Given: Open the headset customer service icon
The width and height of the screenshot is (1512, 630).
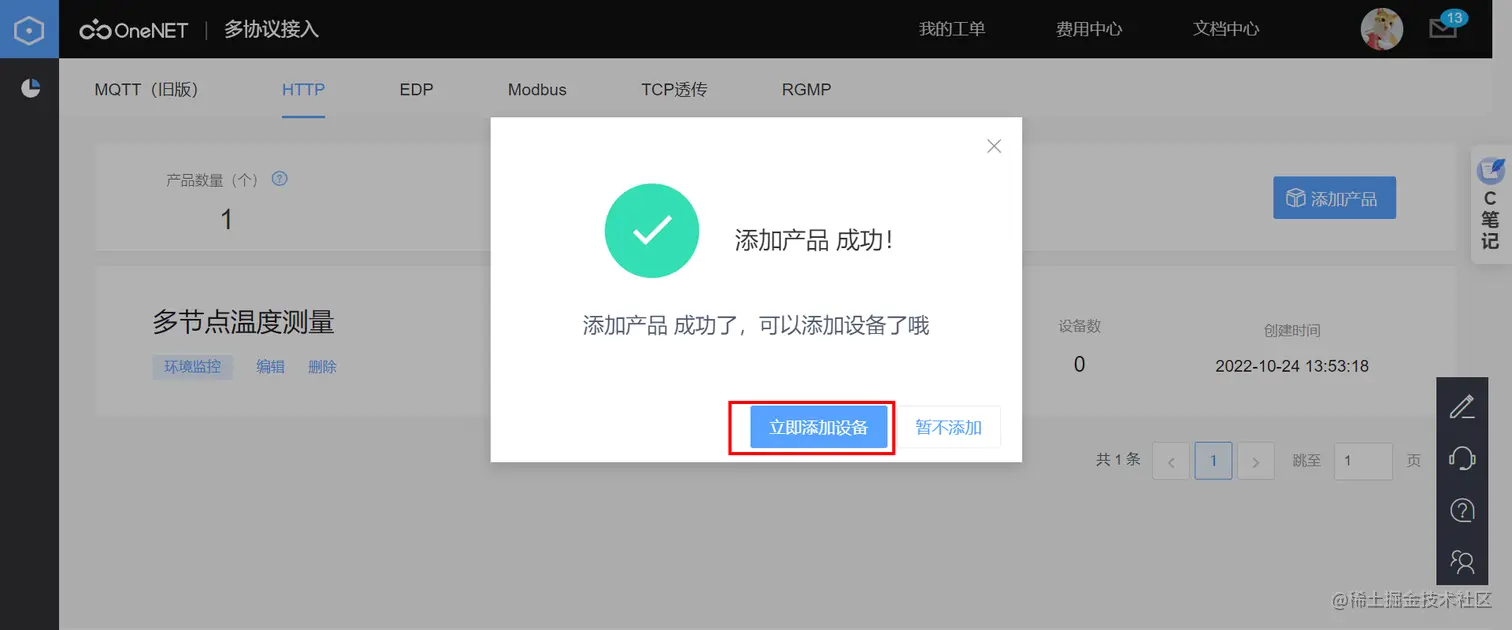Looking at the screenshot, I should pos(1462,458).
